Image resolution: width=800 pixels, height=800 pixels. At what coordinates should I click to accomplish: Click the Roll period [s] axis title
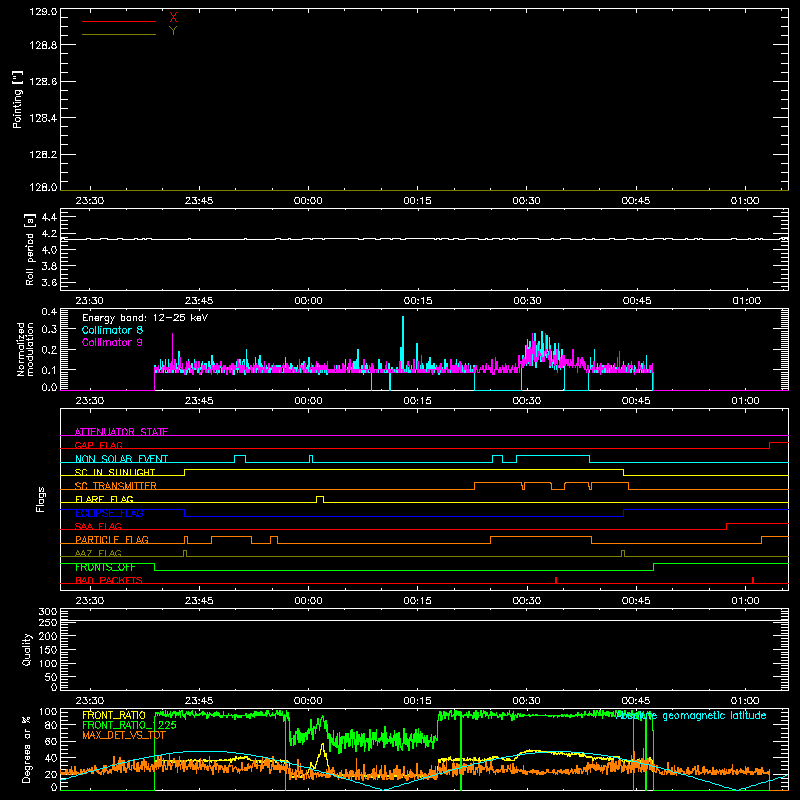coord(29,249)
